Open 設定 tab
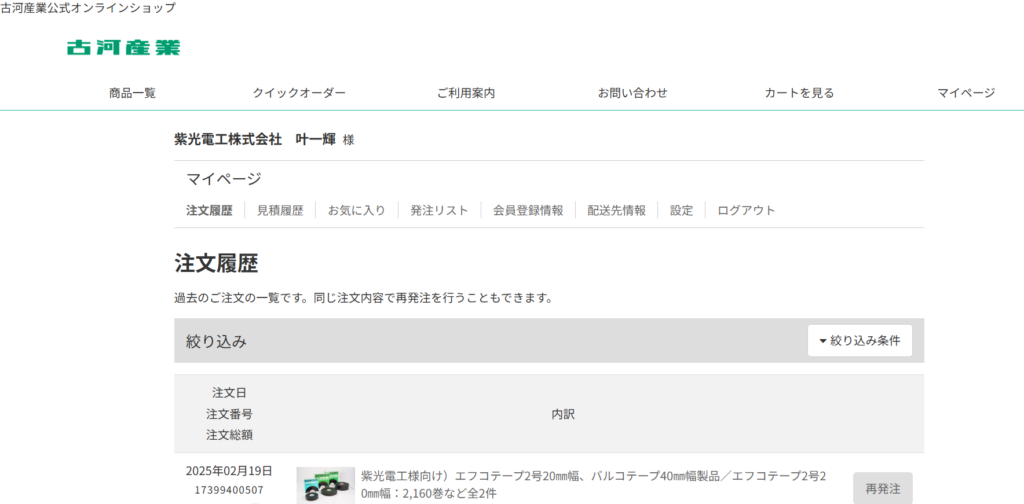1024x504 pixels. click(681, 210)
